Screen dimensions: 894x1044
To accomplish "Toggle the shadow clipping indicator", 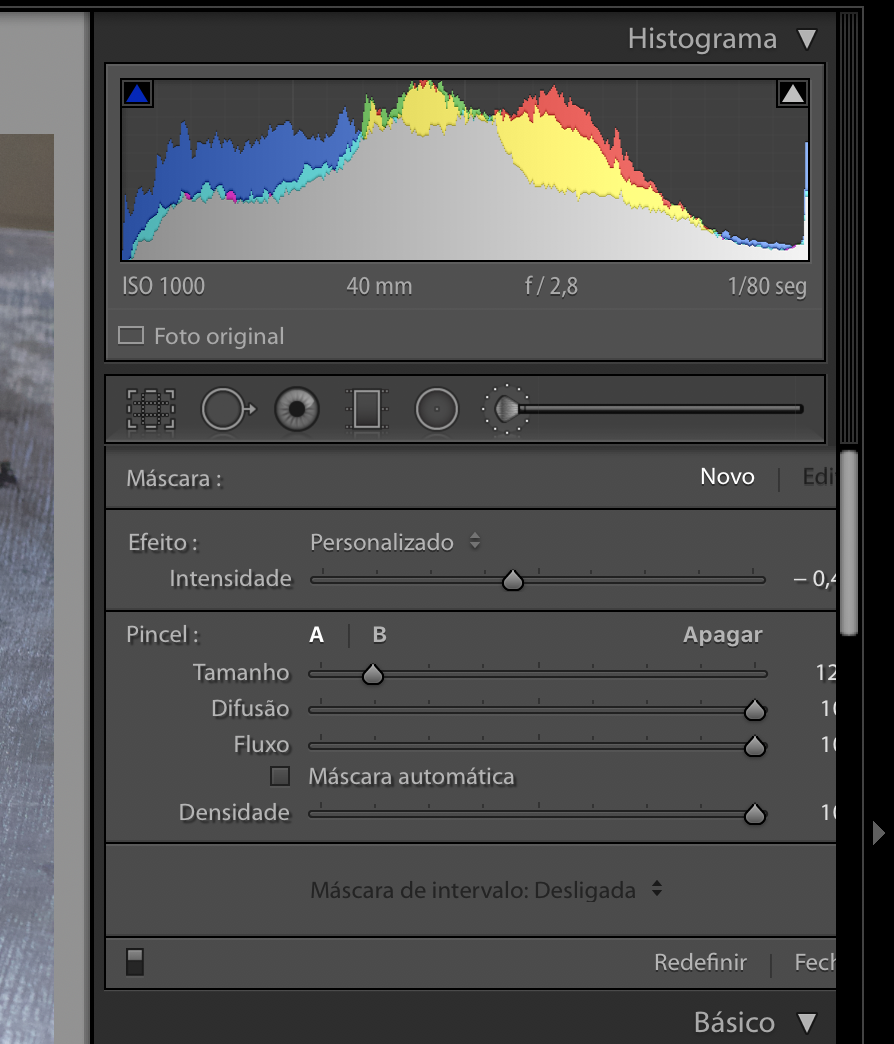I will click(137, 93).
